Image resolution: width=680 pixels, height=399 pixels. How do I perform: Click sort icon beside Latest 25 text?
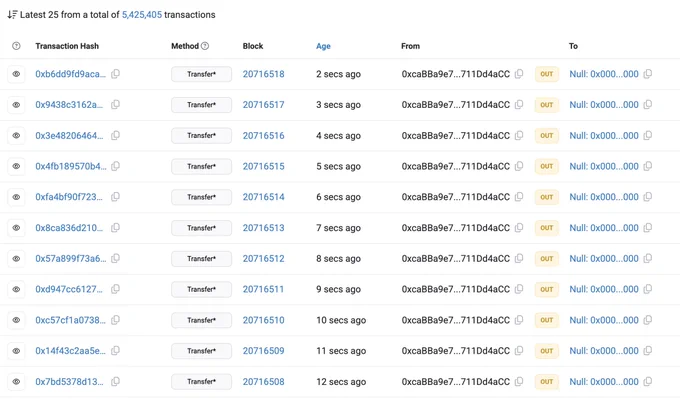(12, 15)
